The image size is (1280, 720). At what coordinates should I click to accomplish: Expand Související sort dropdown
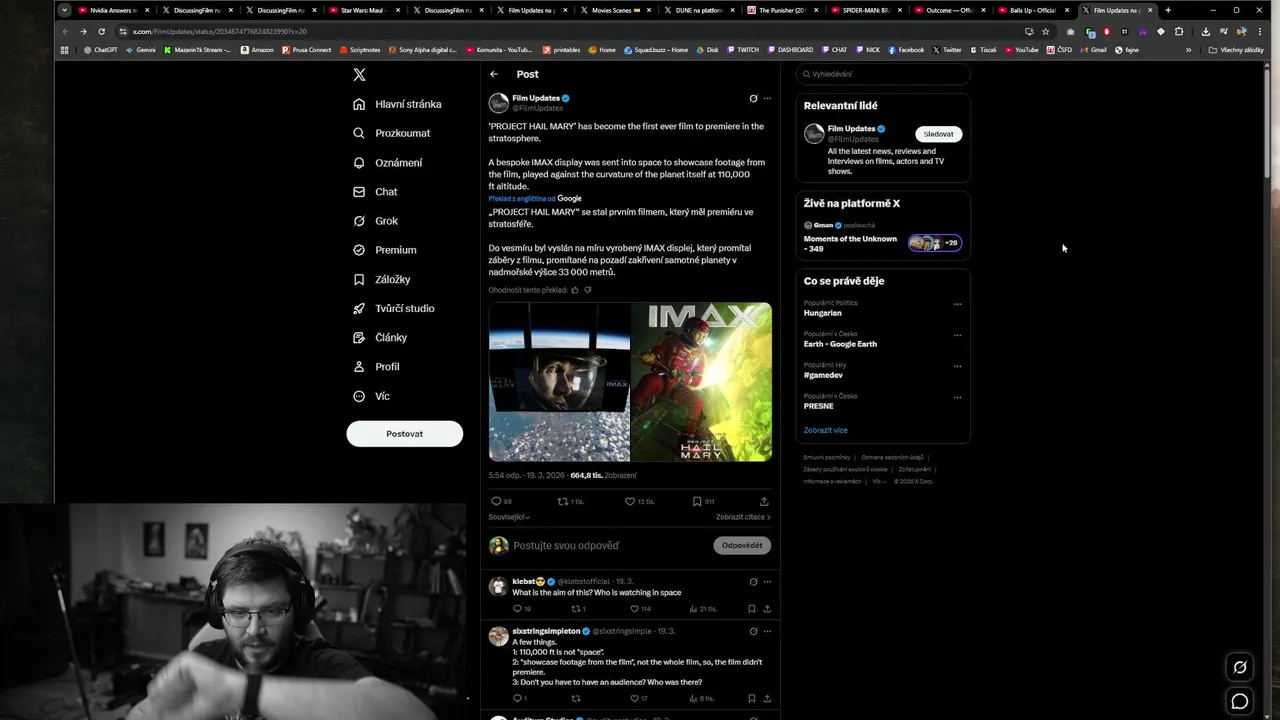tap(509, 517)
